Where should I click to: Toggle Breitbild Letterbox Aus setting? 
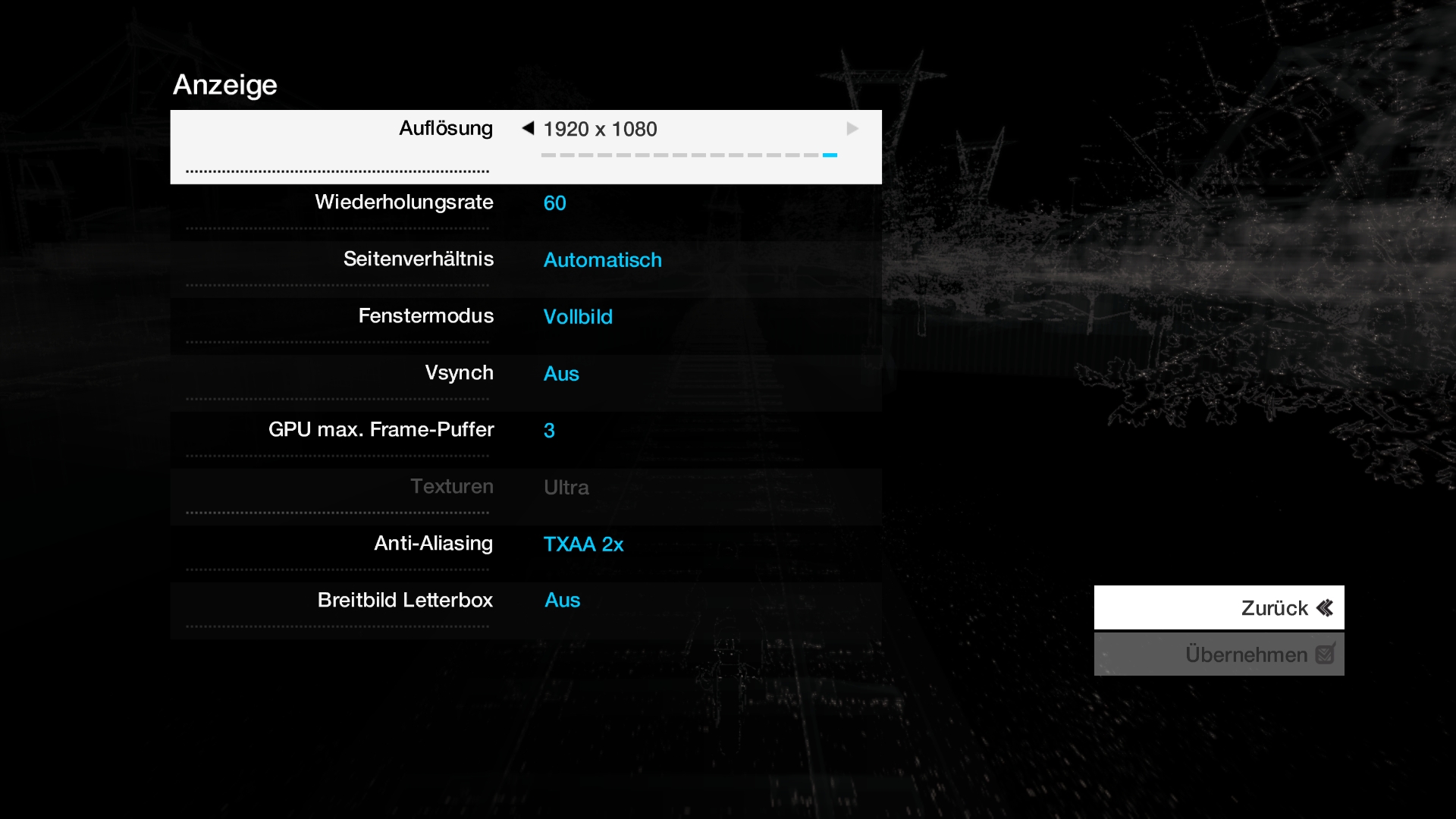[562, 601]
